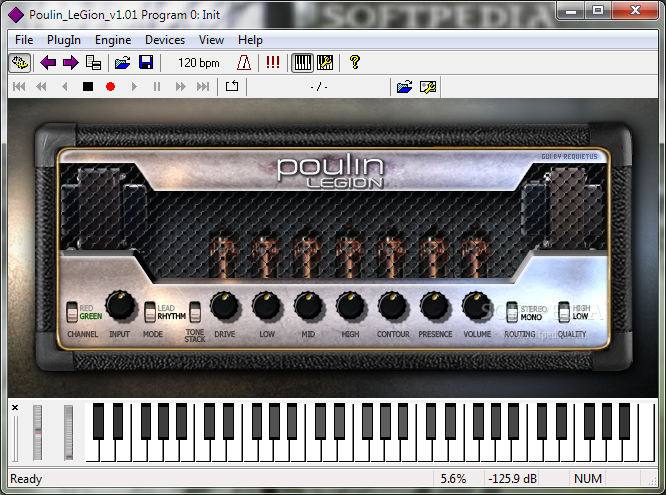Step back with the single left arrow
The height and width of the screenshot is (495, 666).
[65, 87]
